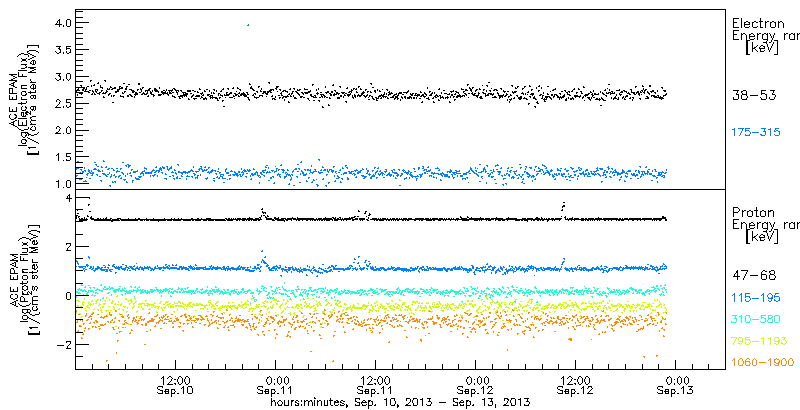Click the 115-195 proton energy legend label
Screen dimensions: 800x410
tap(756, 298)
